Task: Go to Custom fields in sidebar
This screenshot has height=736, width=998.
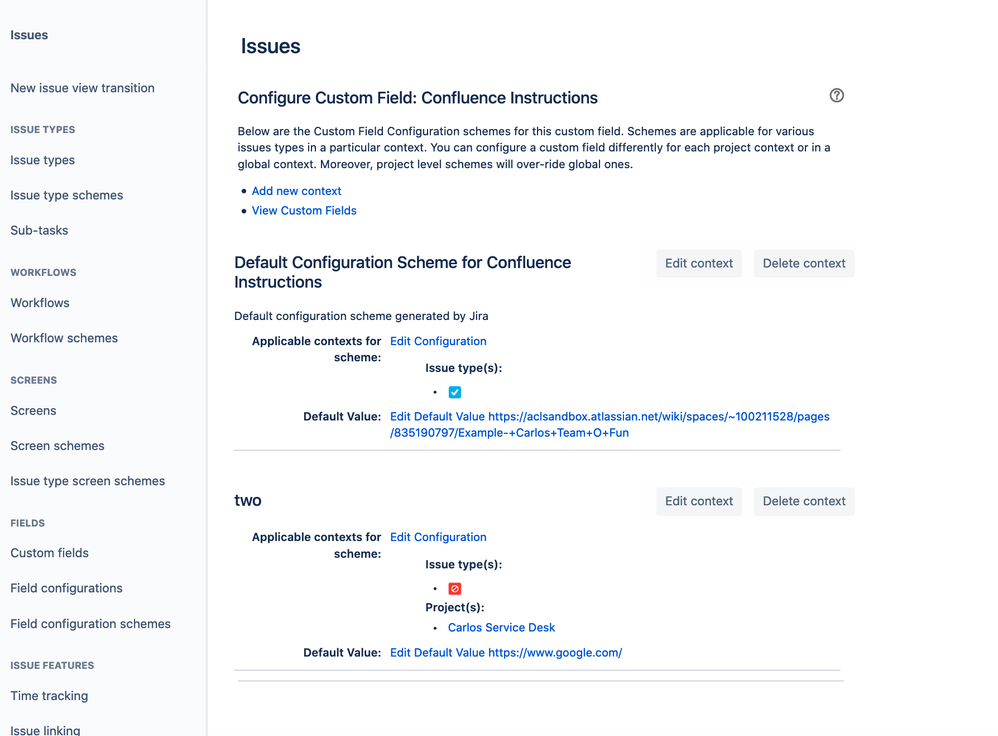Action: (x=50, y=553)
